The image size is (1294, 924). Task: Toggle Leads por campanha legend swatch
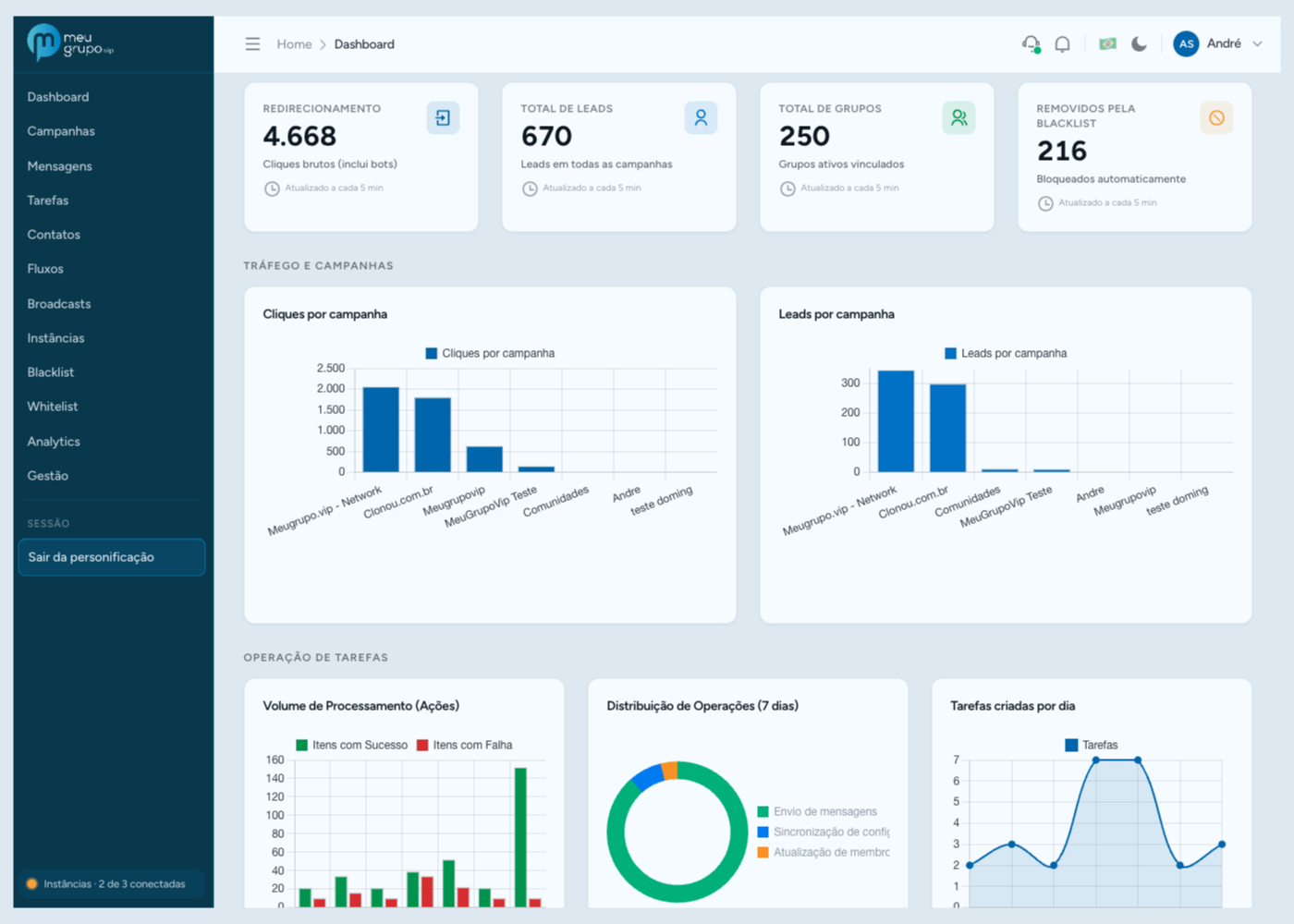(950, 353)
